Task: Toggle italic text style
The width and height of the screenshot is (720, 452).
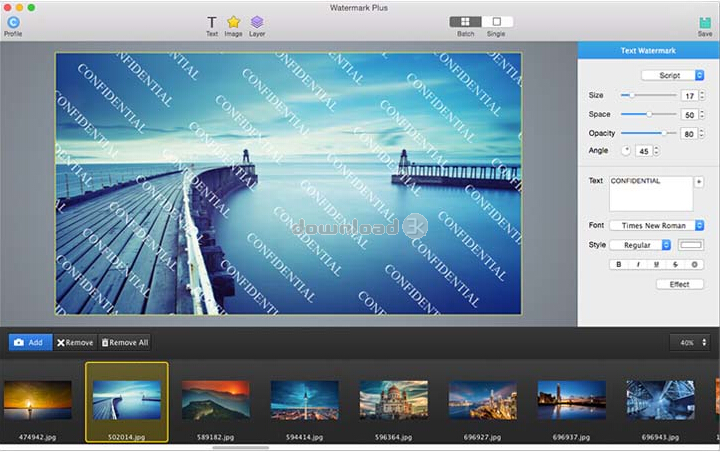Action: [x=637, y=264]
